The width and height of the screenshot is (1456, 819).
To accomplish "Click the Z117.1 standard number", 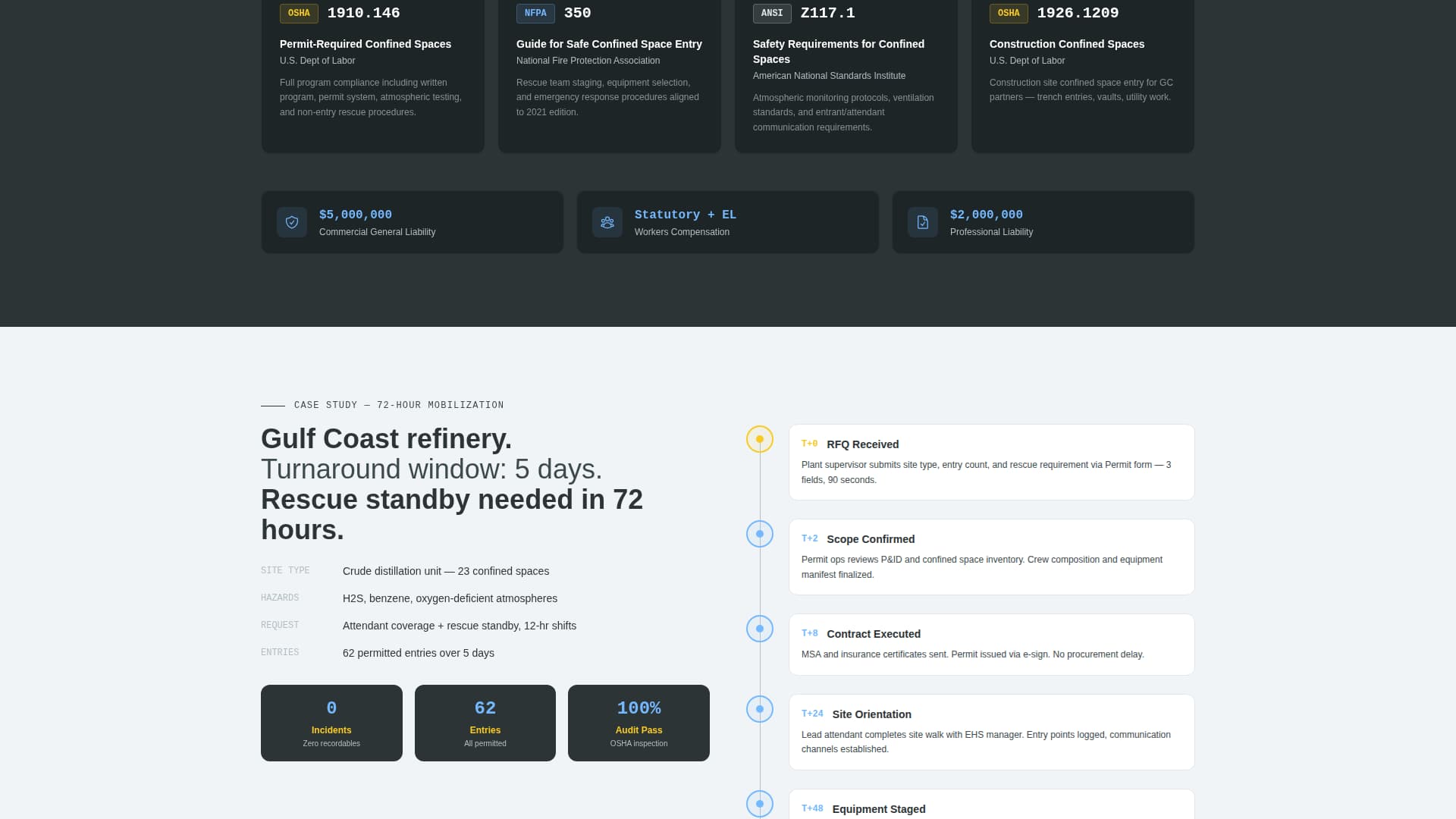I will [827, 13].
